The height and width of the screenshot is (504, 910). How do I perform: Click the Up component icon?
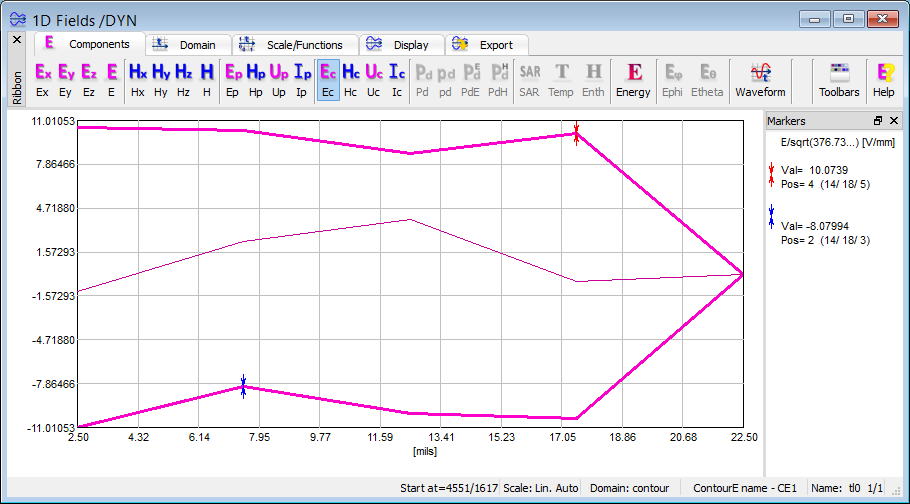(x=278, y=80)
